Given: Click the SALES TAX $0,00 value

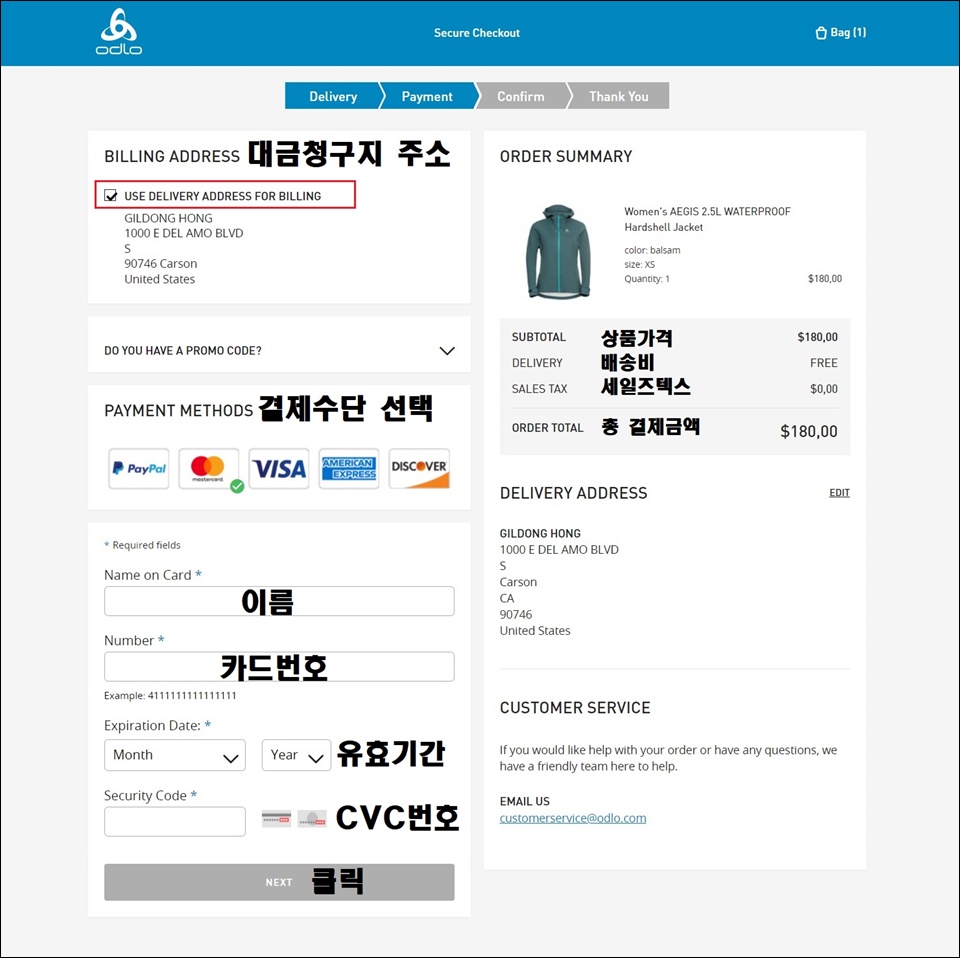Looking at the screenshot, I should (x=823, y=389).
